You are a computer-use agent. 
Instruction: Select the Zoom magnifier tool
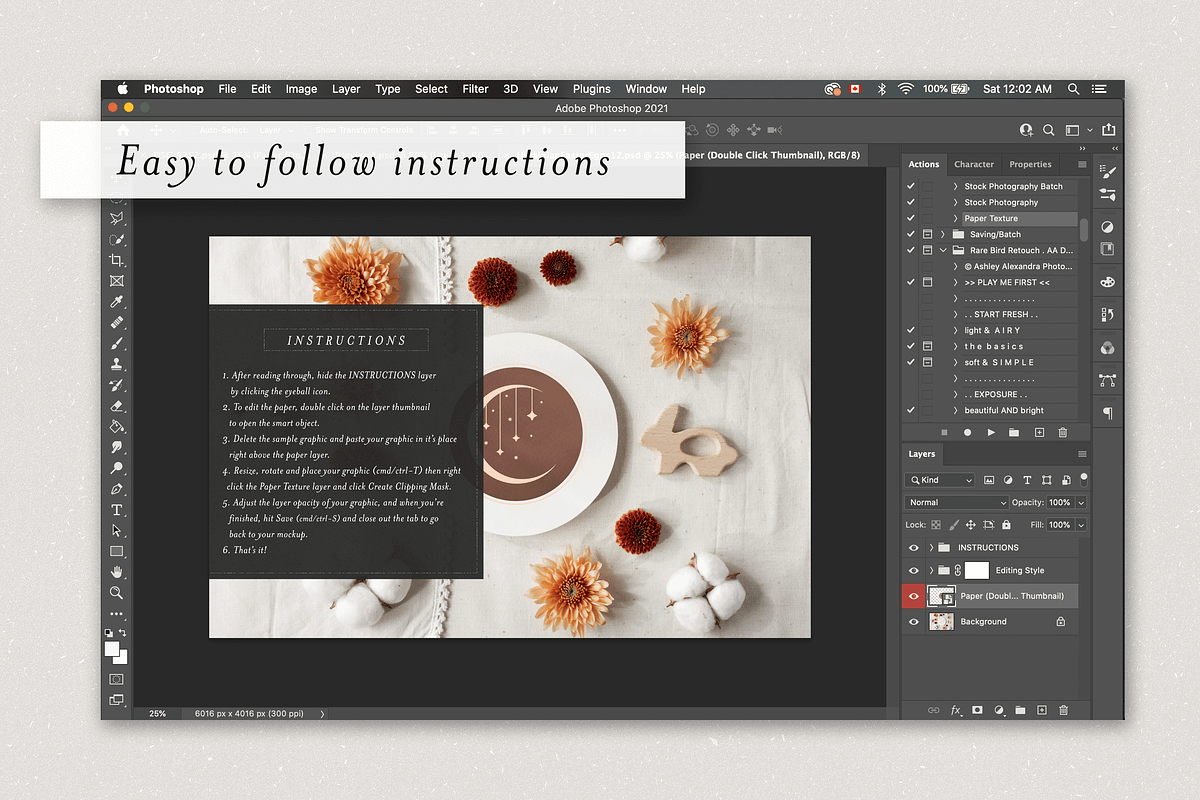pos(117,593)
